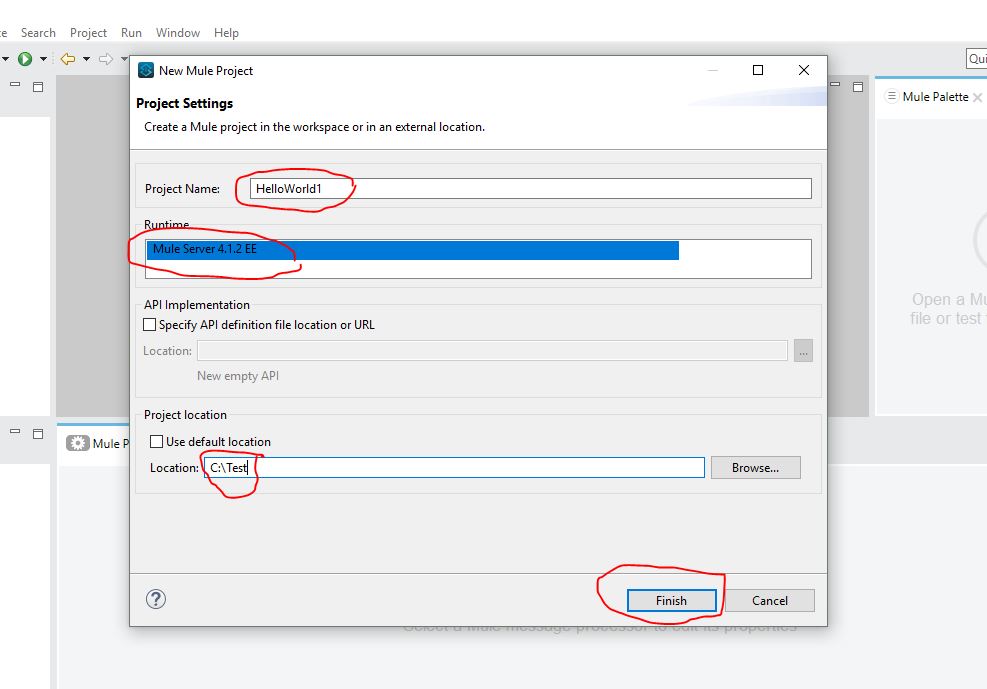987x689 pixels.
Task: Open the Search menu
Action: pos(38,33)
